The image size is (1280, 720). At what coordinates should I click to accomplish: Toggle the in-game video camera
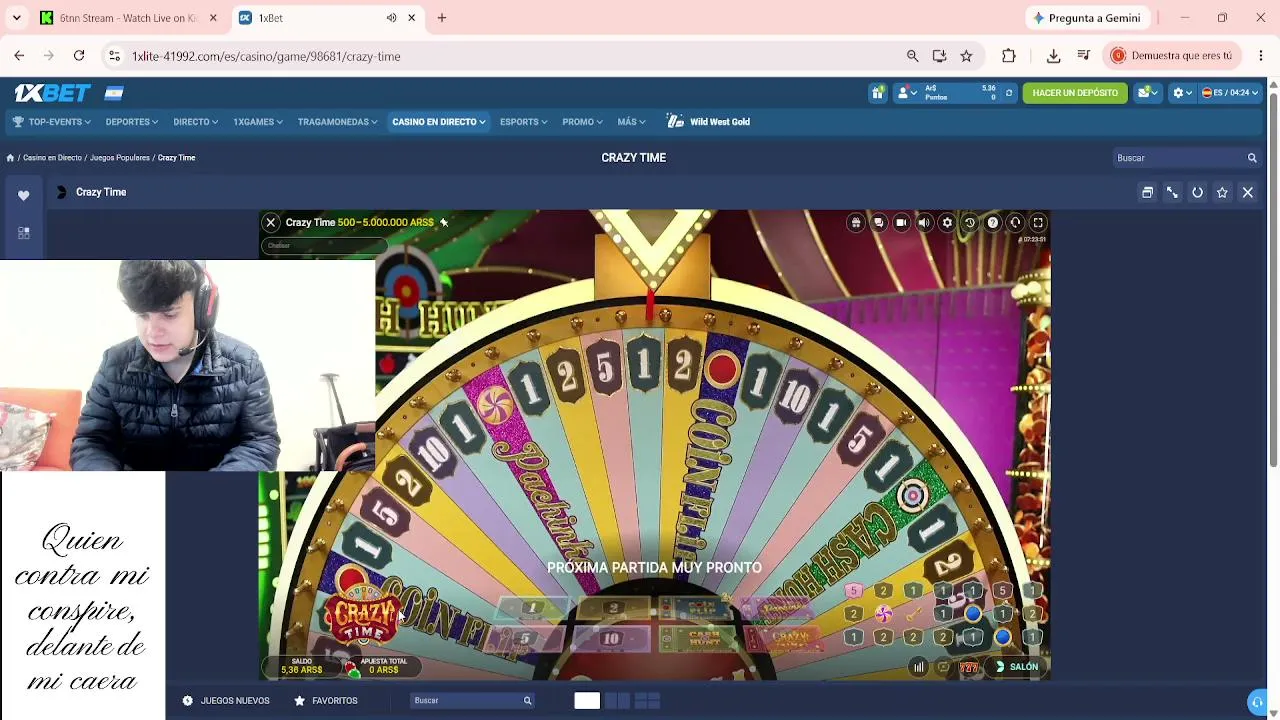[901, 223]
